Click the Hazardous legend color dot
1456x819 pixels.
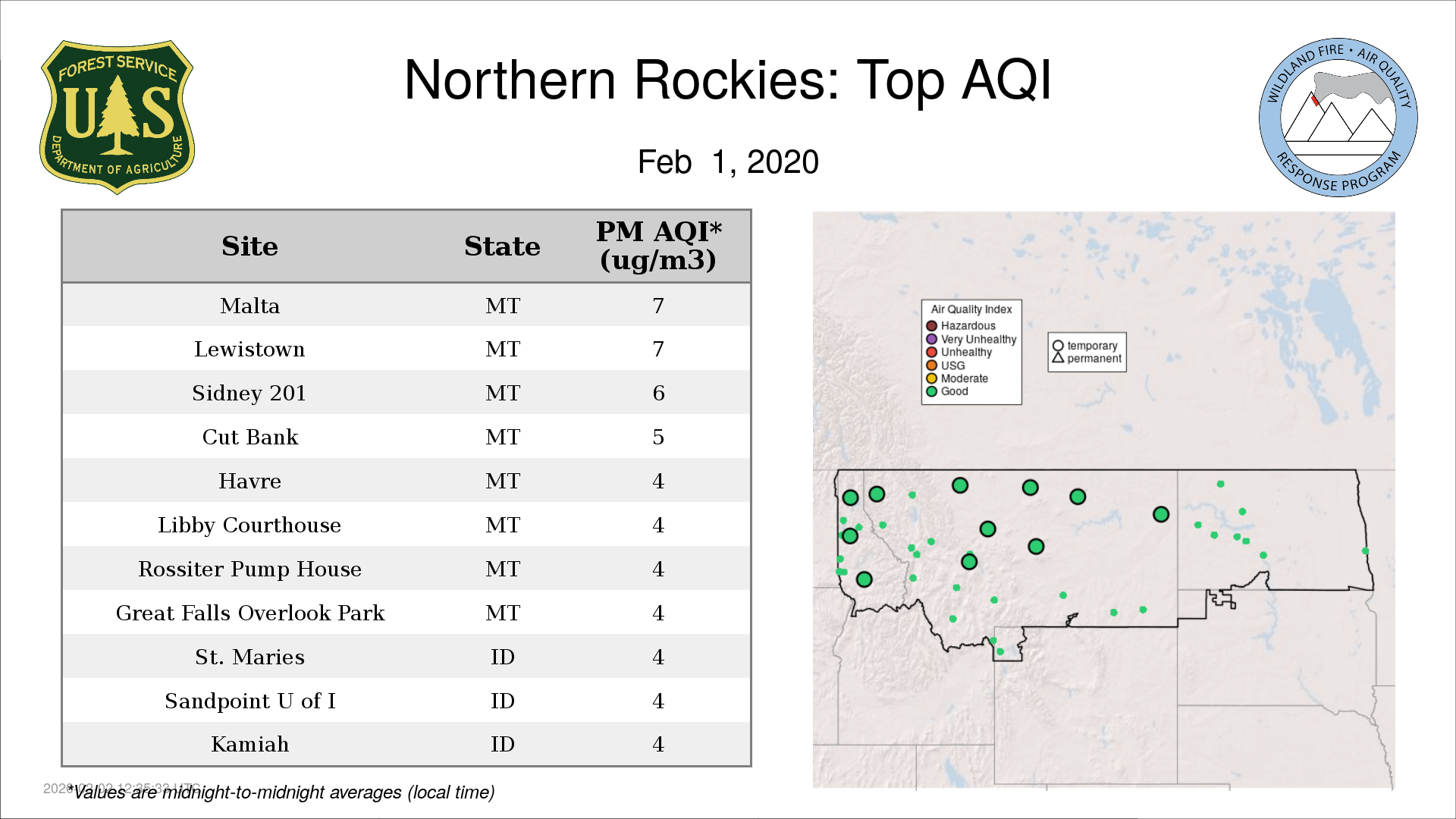[932, 326]
